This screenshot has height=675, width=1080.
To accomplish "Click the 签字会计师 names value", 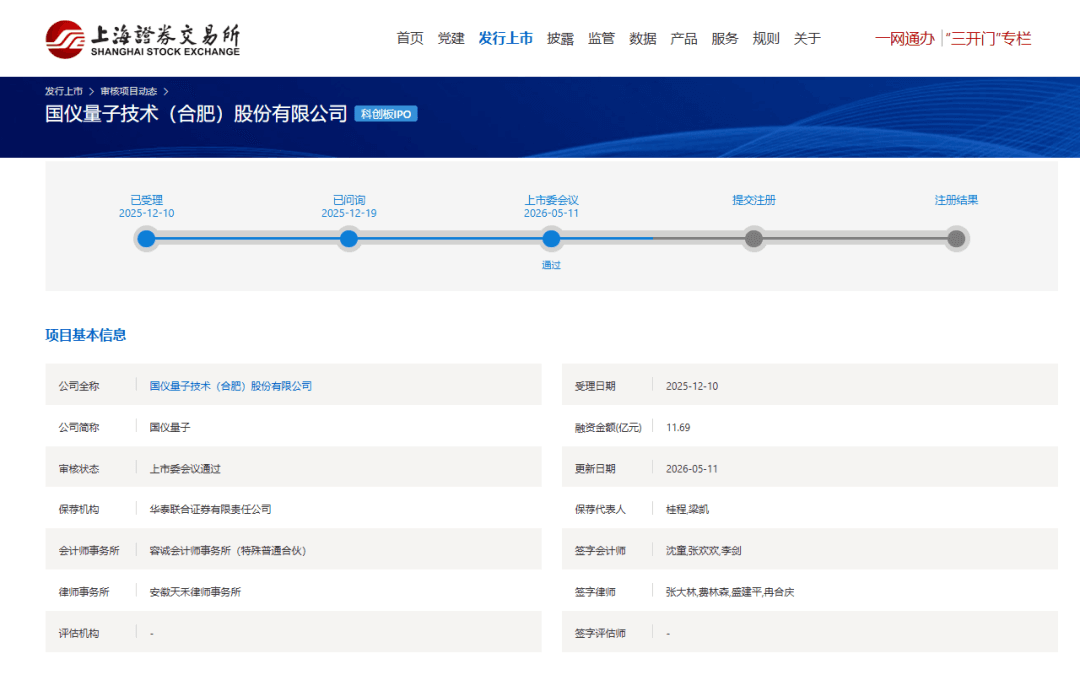I will tap(703, 550).
